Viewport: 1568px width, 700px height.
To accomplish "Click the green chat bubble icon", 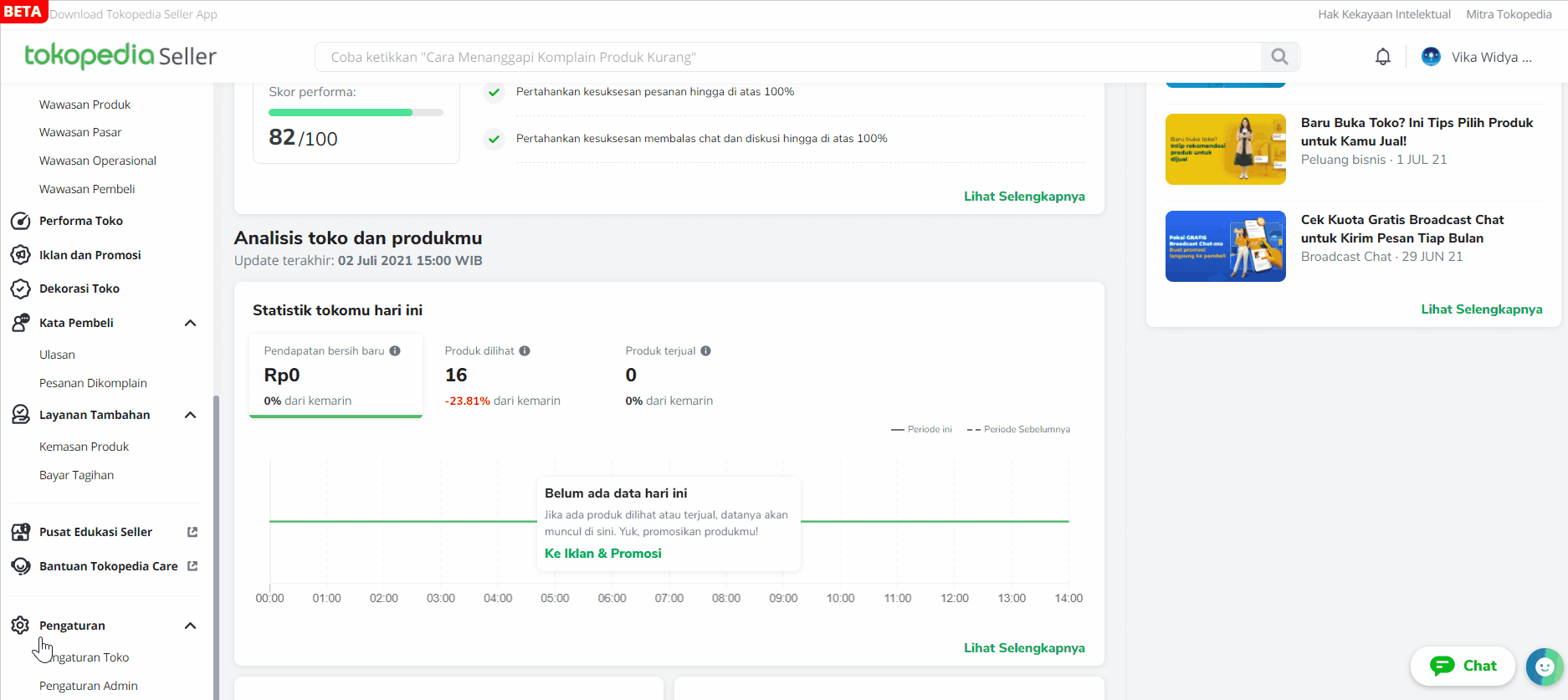I will point(1442,666).
